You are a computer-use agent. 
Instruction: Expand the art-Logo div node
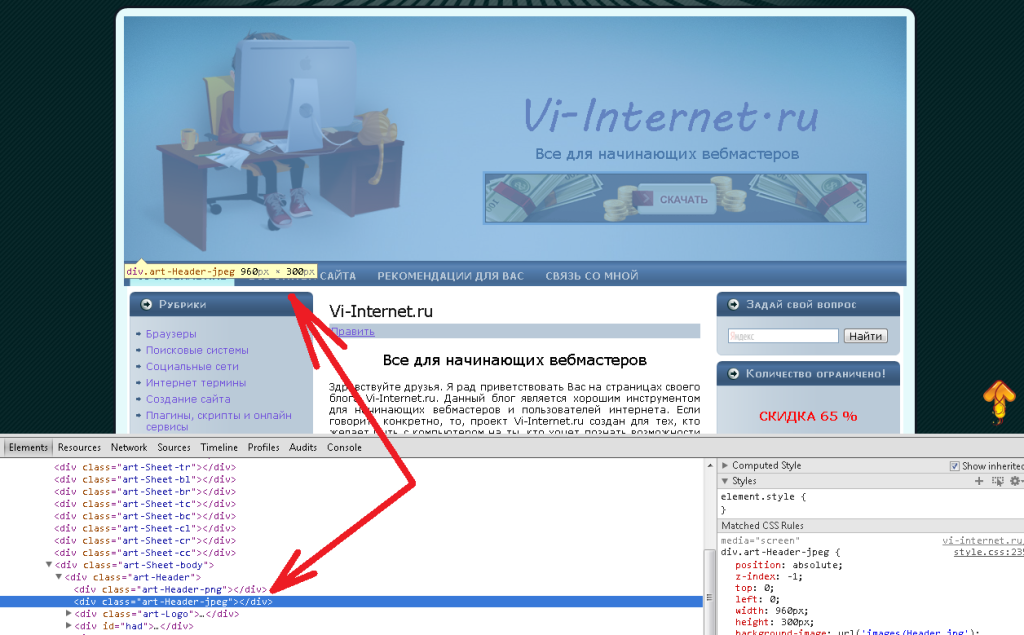[x=69, y=614]
